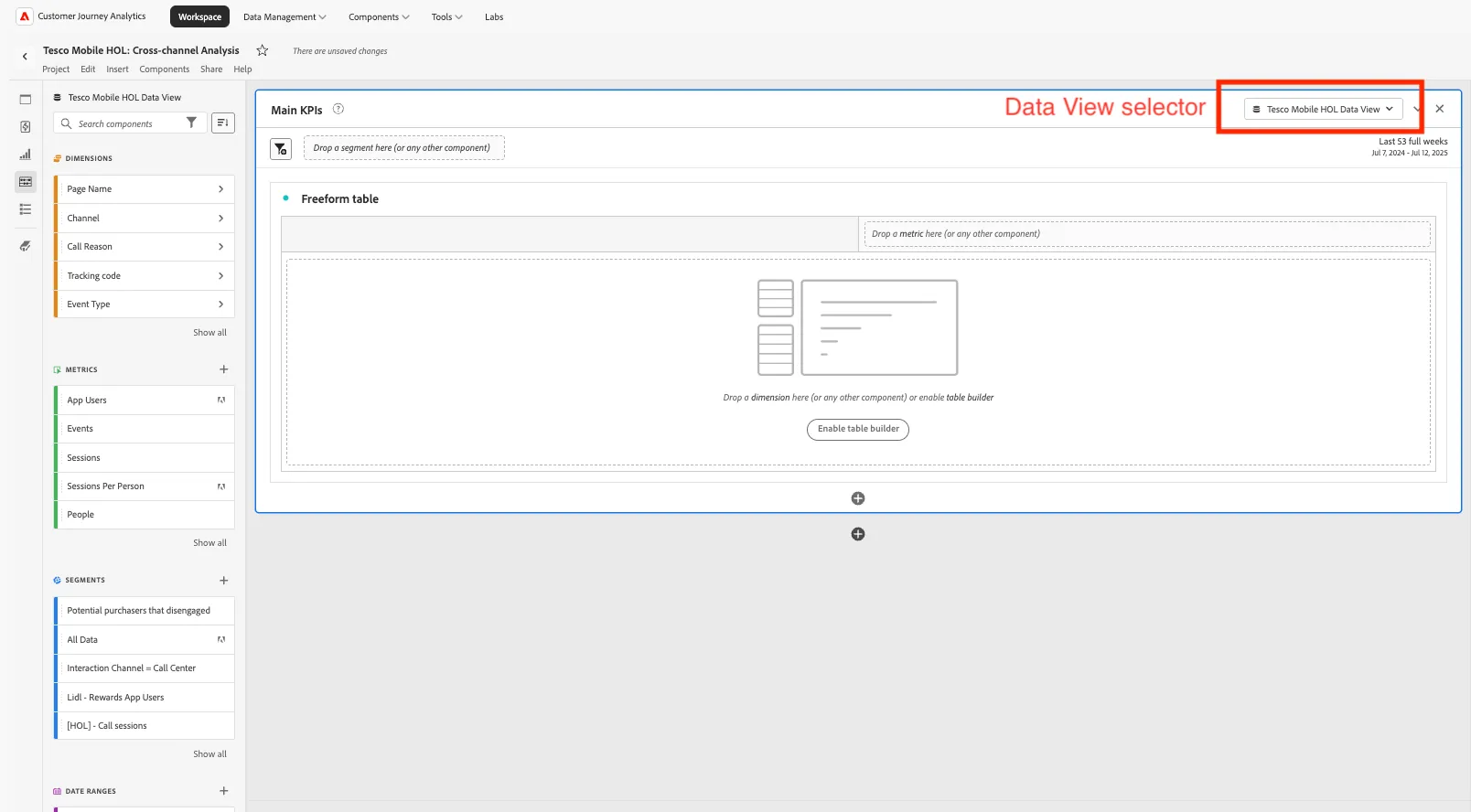The image size is (1471, 812).
Task: Show all dimensions
Action: [209, 333]
